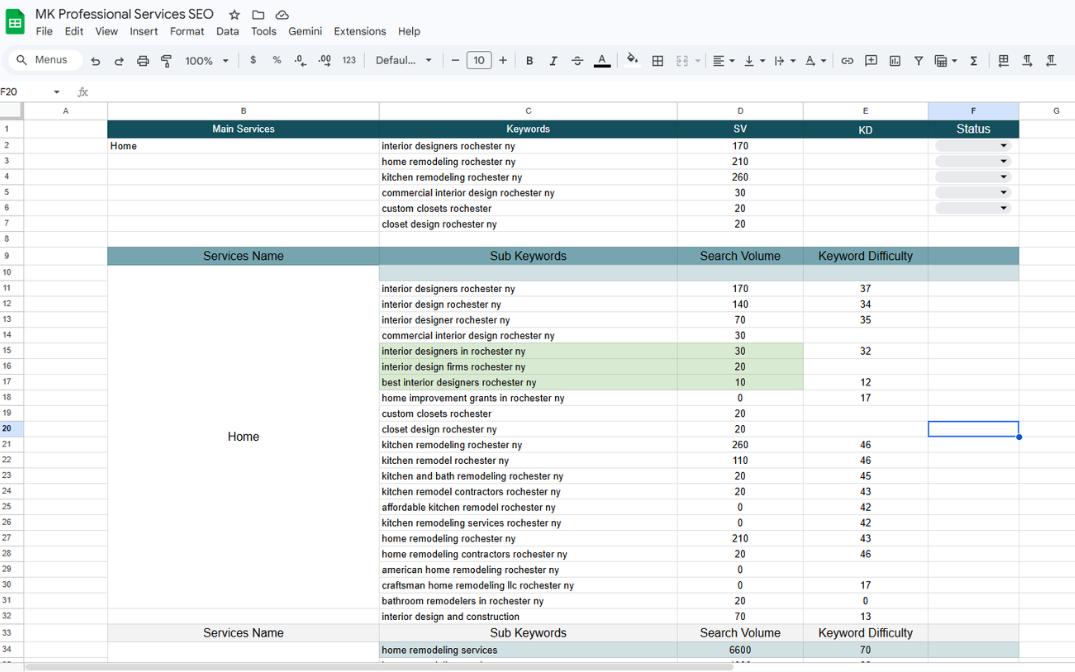Image resolution: width=1075 pixels, height=672 pixels.
Task: Open the font family dropdown
Action: pyautogui.click(x=404, y=61)
